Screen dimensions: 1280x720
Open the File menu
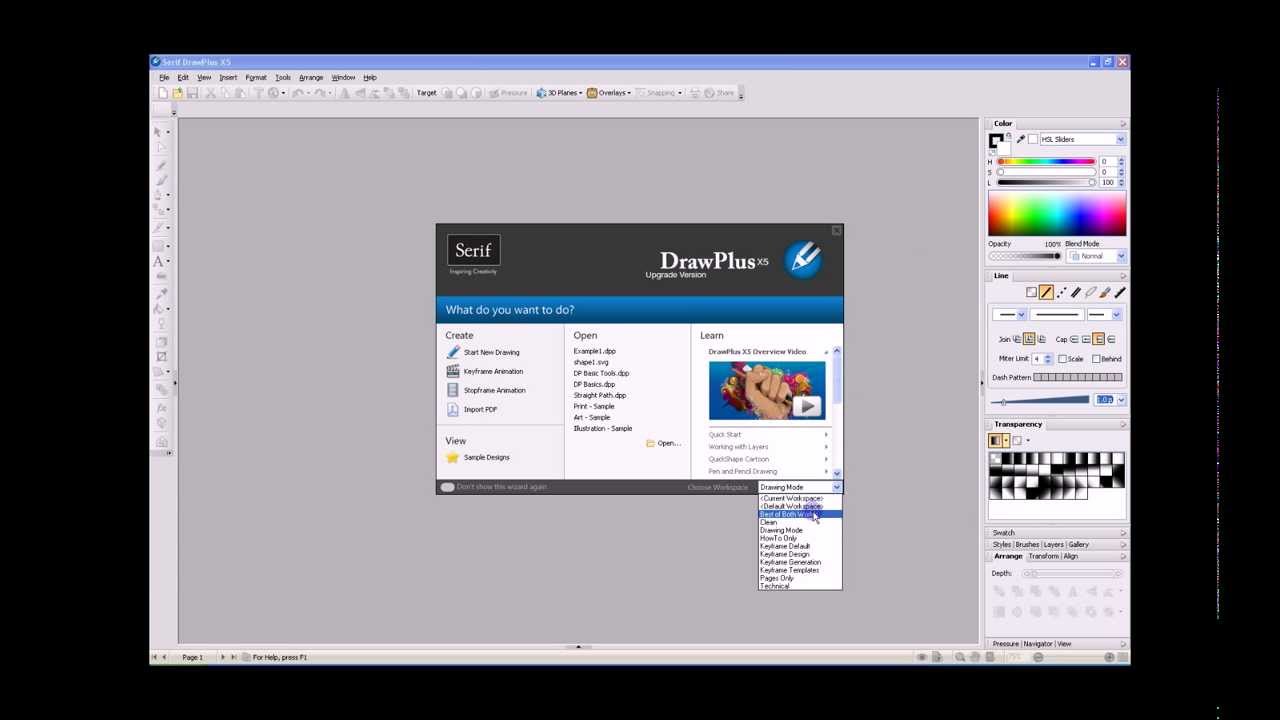pos(164,77)
